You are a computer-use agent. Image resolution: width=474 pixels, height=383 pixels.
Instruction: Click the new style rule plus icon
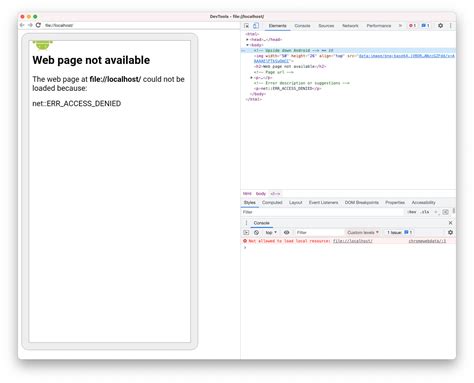click(435, 212)
